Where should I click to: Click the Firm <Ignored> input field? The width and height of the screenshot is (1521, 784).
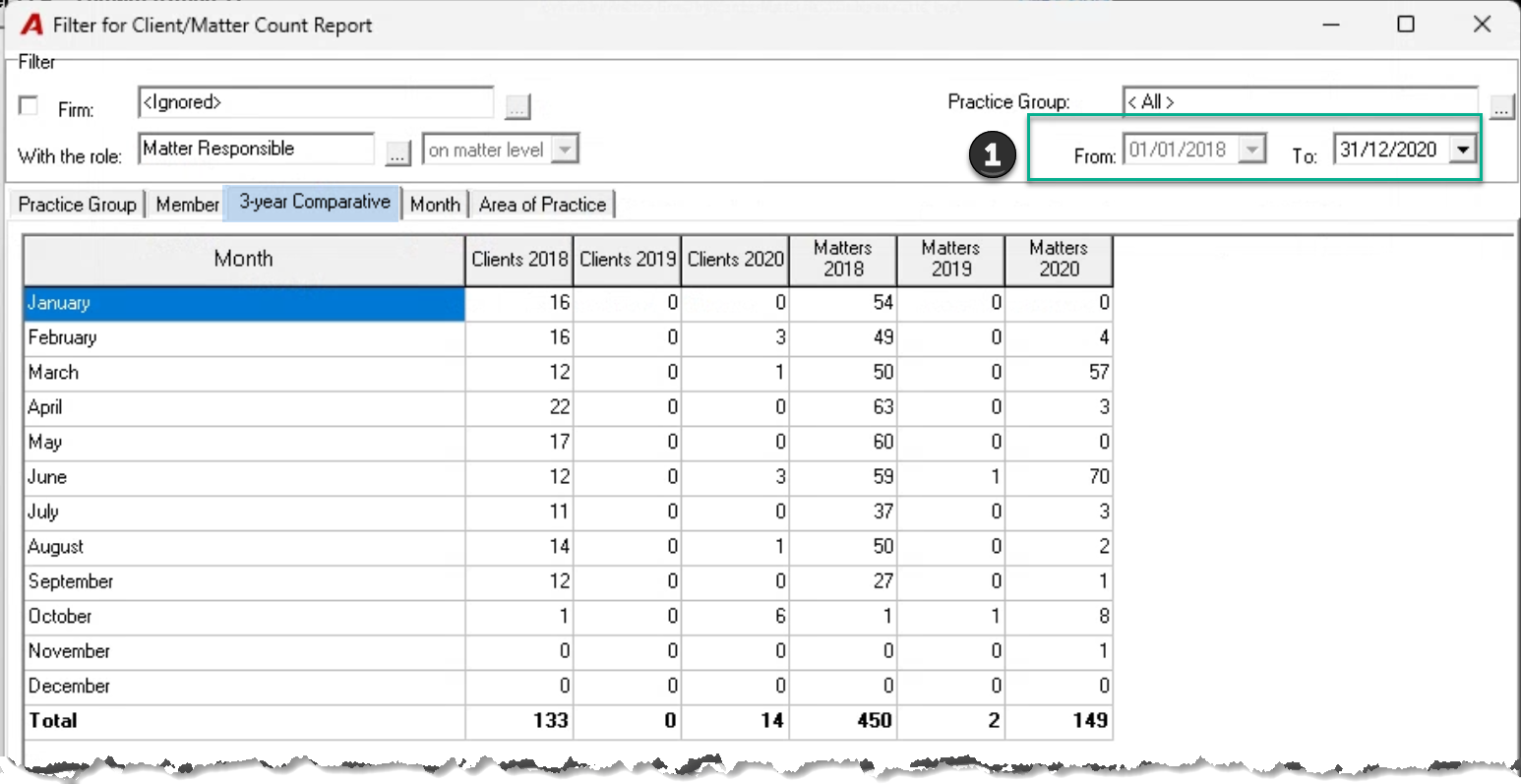coord(316,102)
